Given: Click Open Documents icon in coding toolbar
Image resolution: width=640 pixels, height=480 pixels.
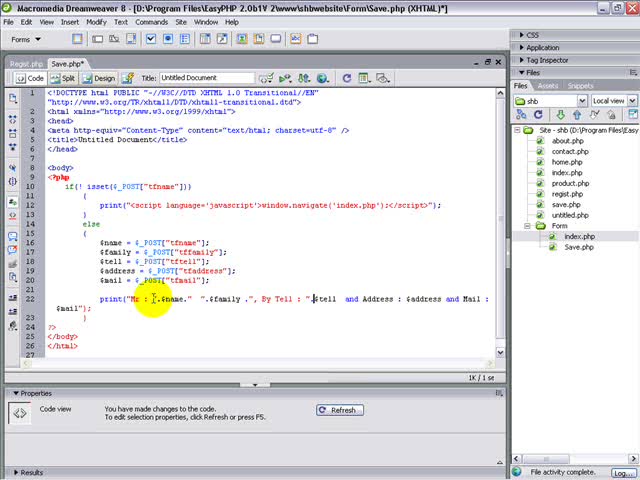Looking at the screenshot, I should (12, 99).
